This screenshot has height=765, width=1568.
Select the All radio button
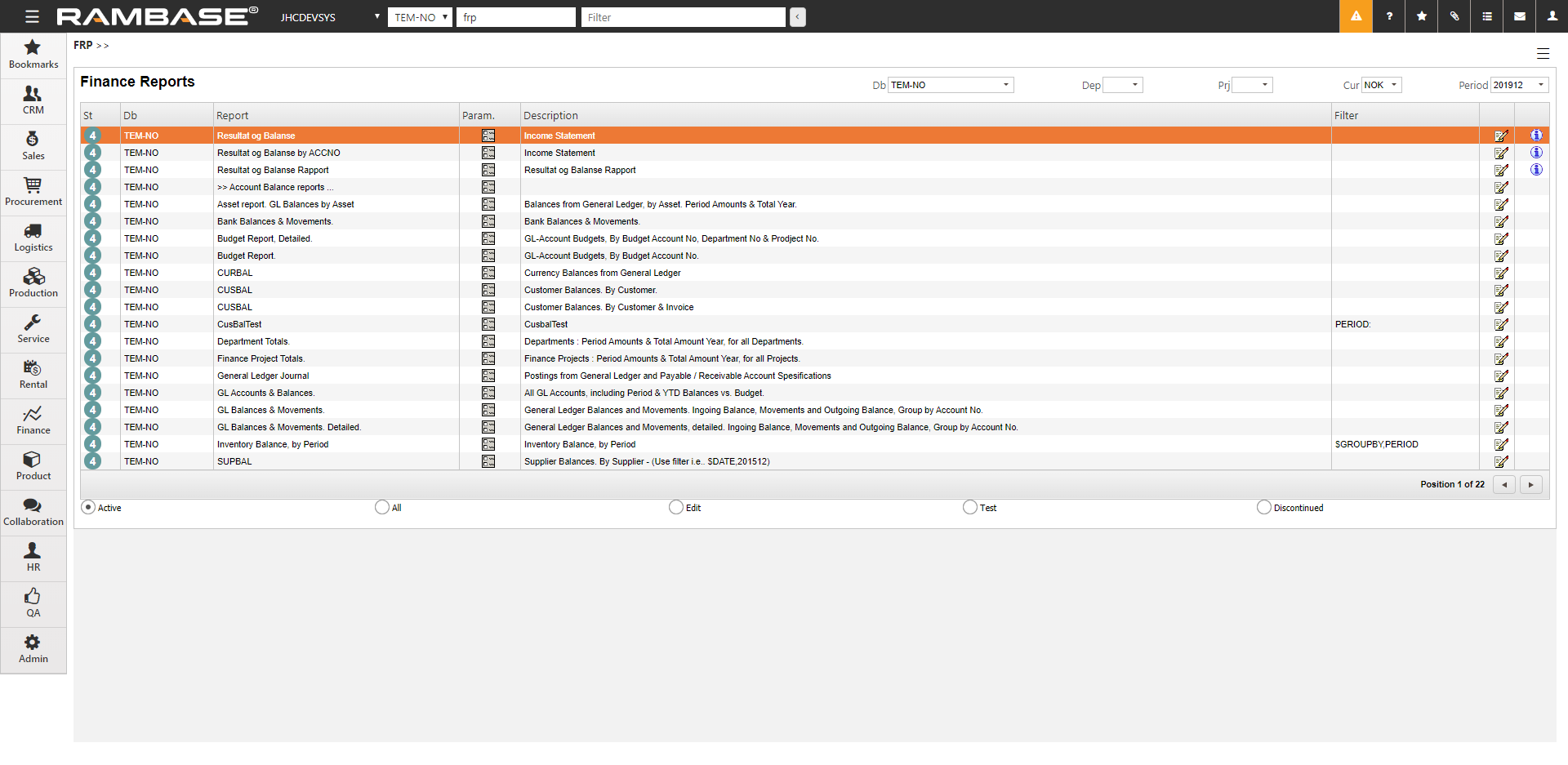(x=382, y=507)
